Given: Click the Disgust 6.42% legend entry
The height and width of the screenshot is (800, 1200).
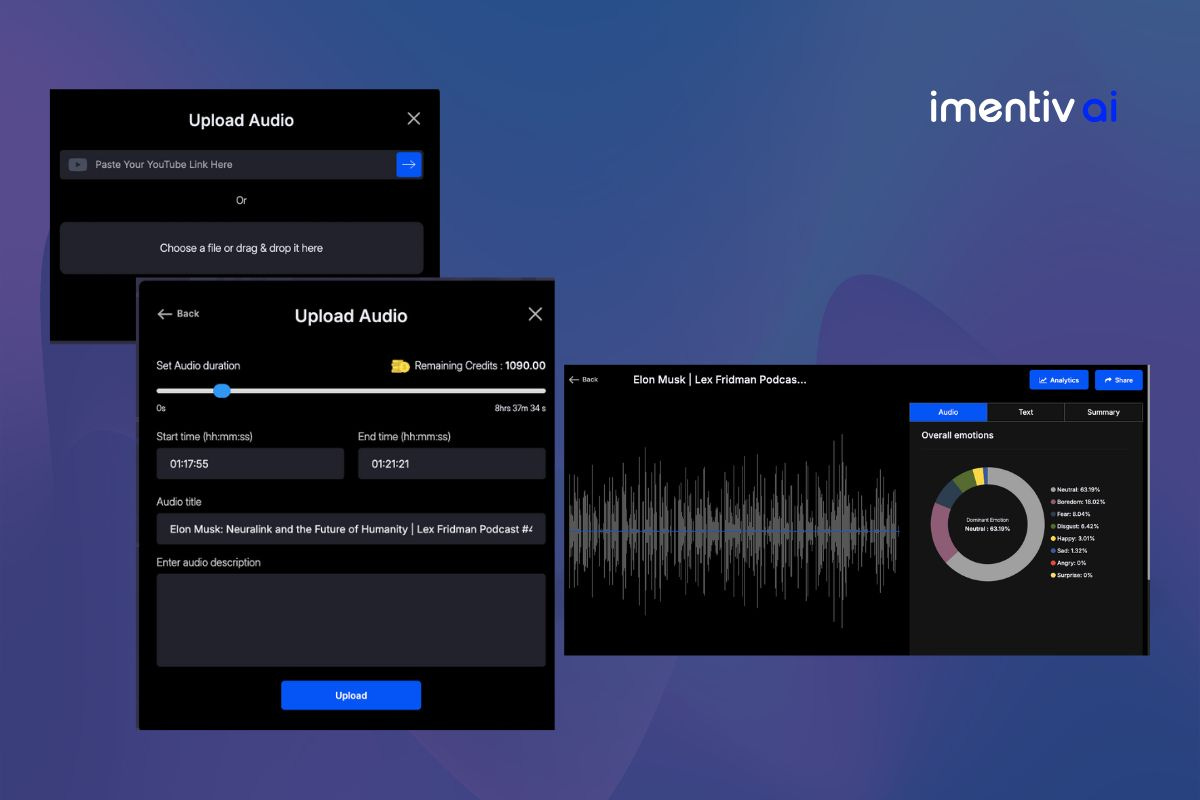Looking at the screenshot, I should click(1075, 526).
